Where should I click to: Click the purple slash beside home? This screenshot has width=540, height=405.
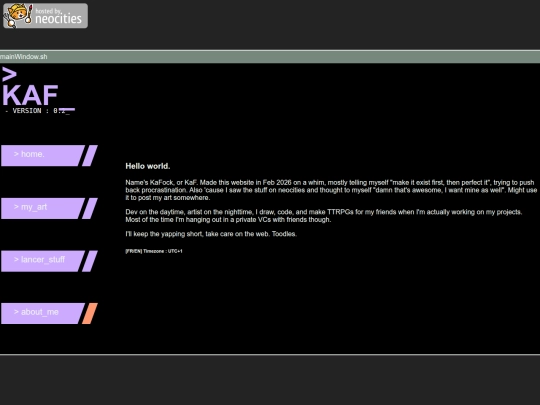(x=90, y=156)
